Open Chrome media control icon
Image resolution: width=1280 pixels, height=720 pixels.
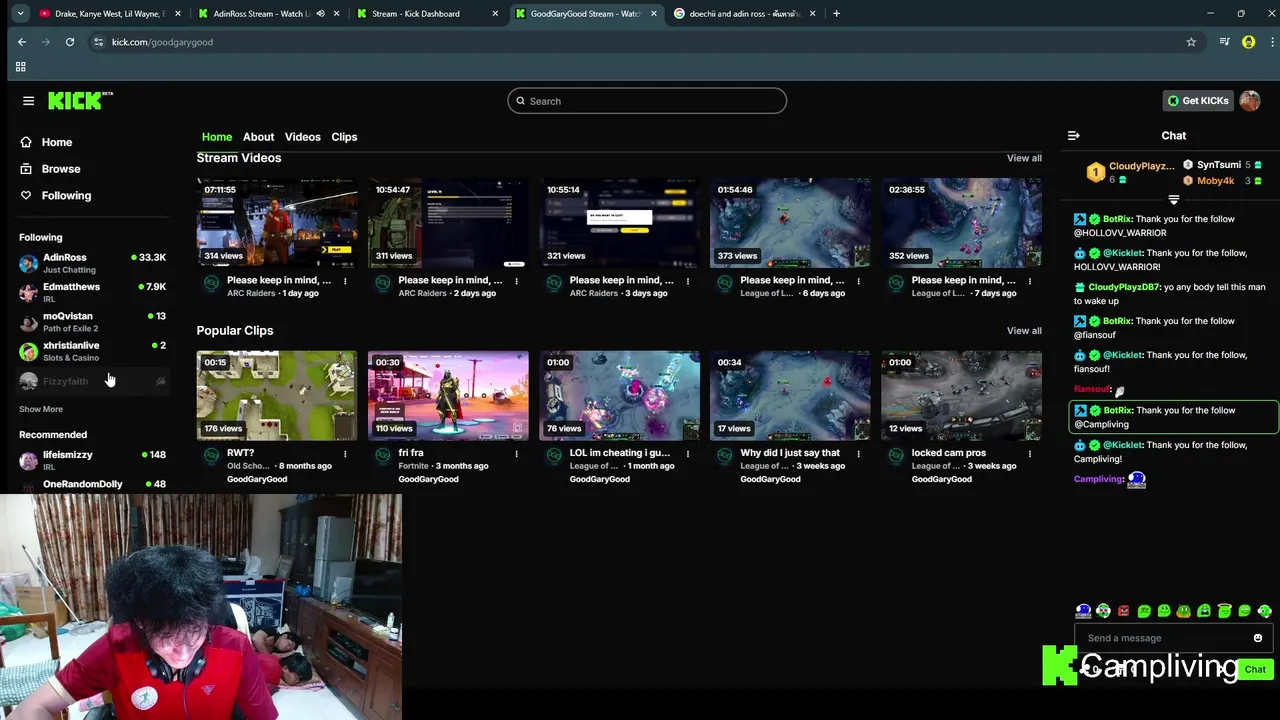point(1224,42)
